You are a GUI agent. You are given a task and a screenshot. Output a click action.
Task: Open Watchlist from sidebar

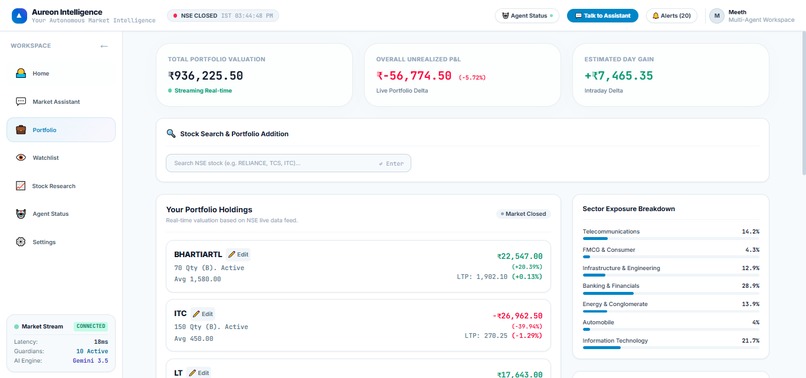[x=61, y=157]
